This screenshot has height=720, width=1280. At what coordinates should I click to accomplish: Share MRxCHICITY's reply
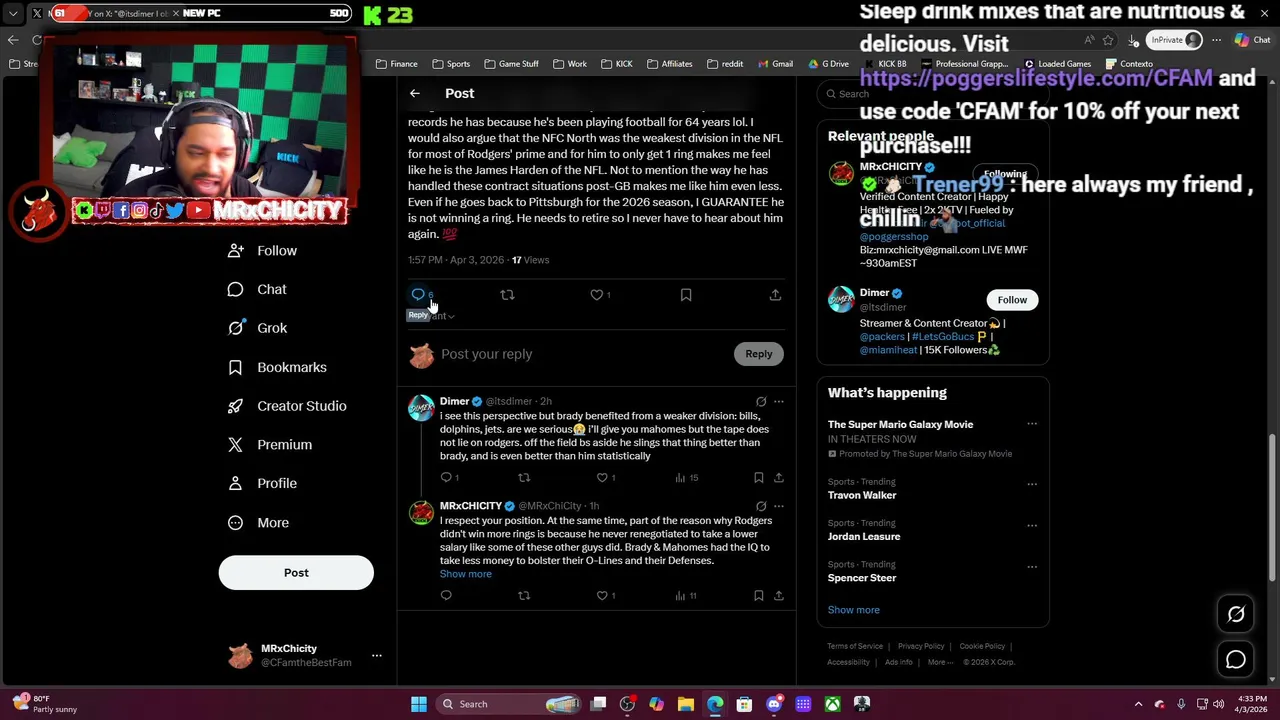point(779,596)
